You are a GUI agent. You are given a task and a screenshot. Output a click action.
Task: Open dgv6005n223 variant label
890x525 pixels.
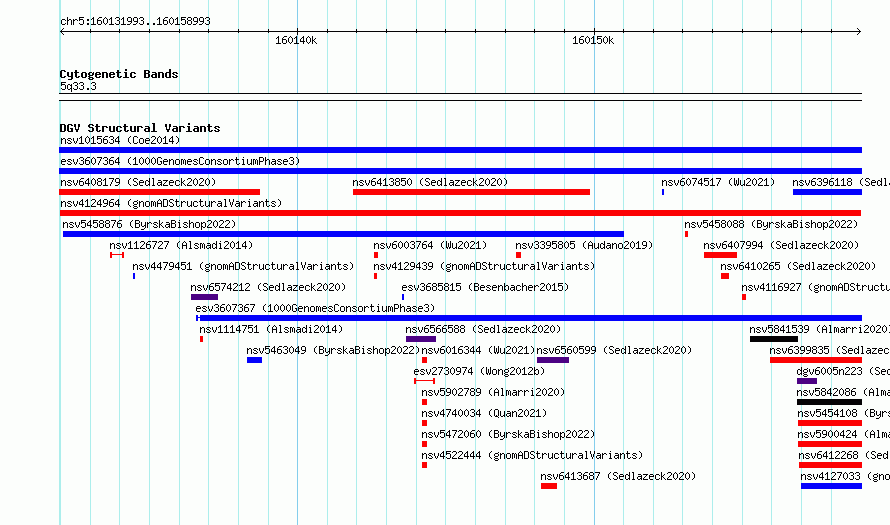coord(843,371)
